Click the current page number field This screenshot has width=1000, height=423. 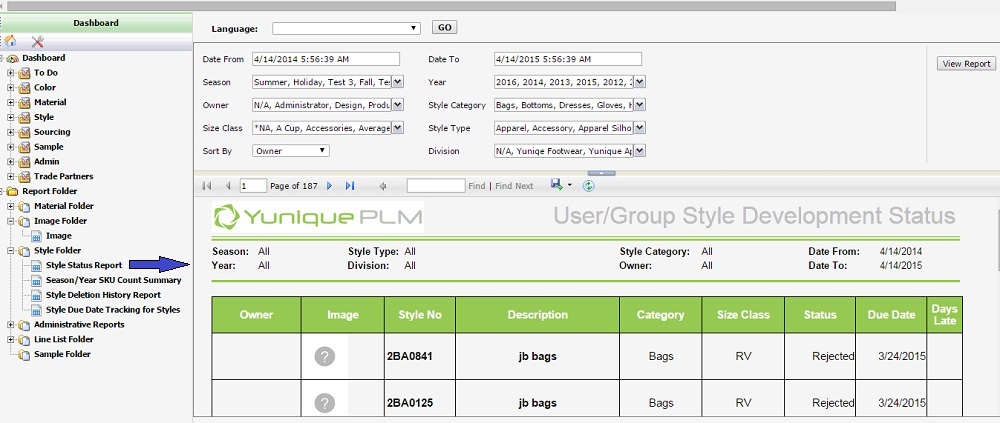point(253,186)
